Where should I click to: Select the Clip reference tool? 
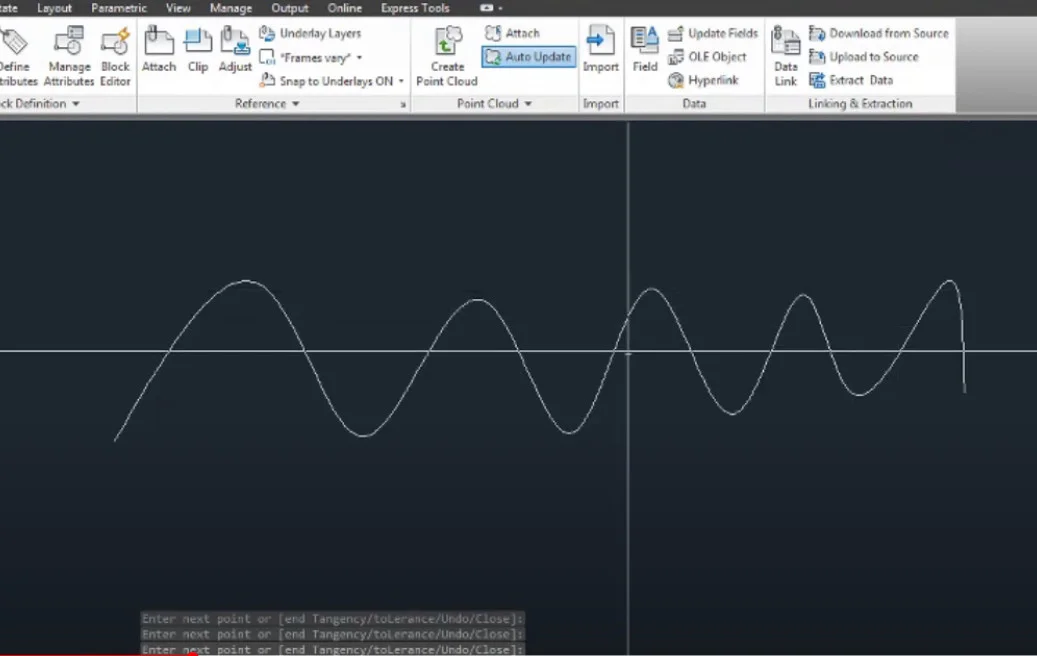(198, 50)
